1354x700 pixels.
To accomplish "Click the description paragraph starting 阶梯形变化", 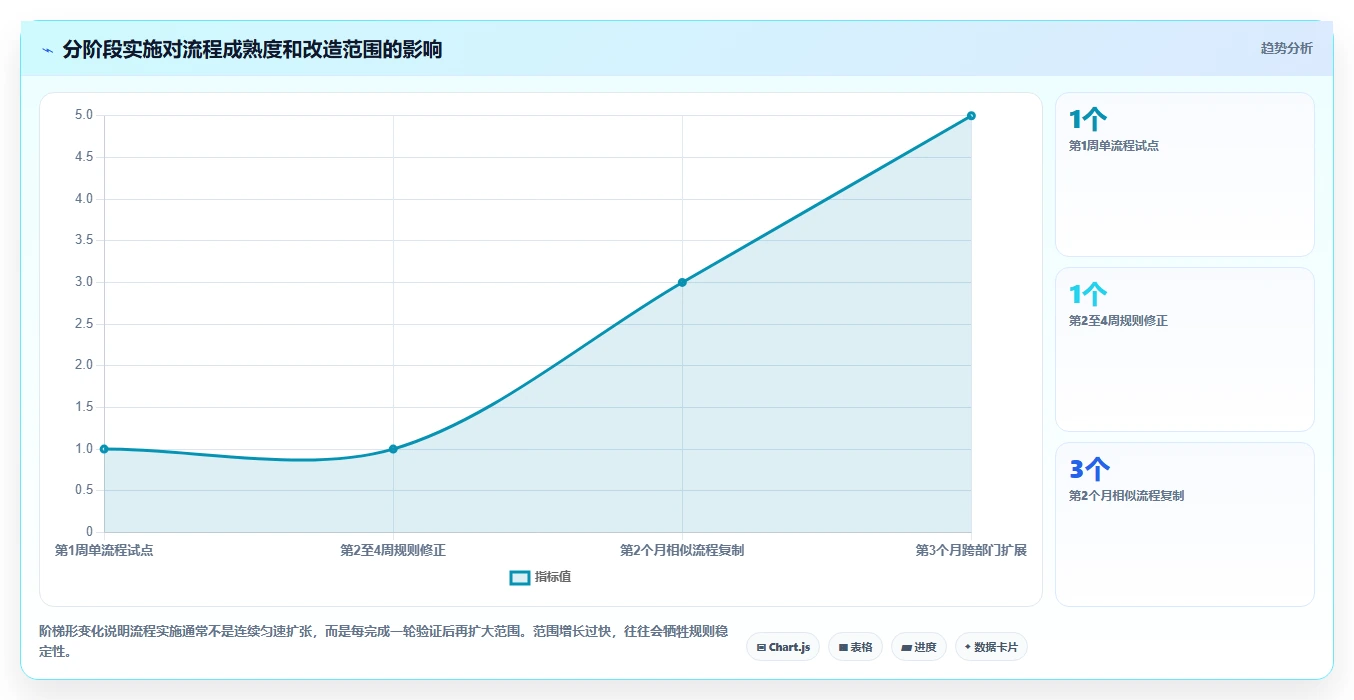I will pyautogui.click(x=383, y=641).
